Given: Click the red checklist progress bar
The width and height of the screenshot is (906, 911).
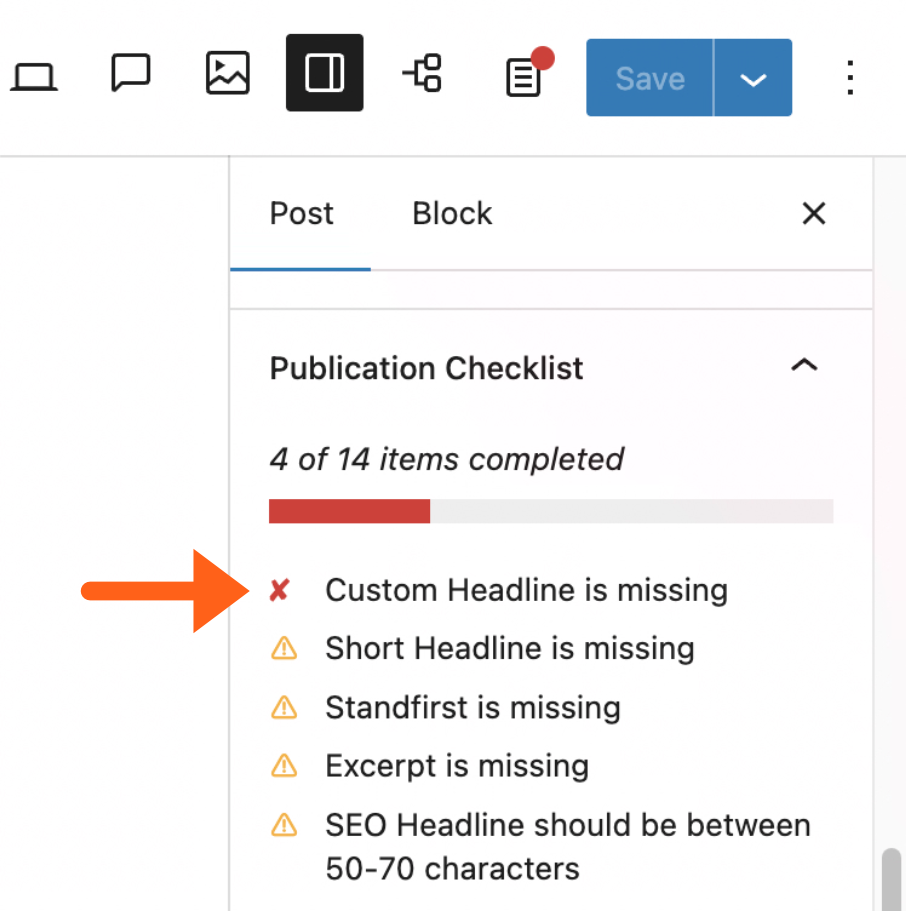Looking at the screenshot, I should [x=349, y=511].
